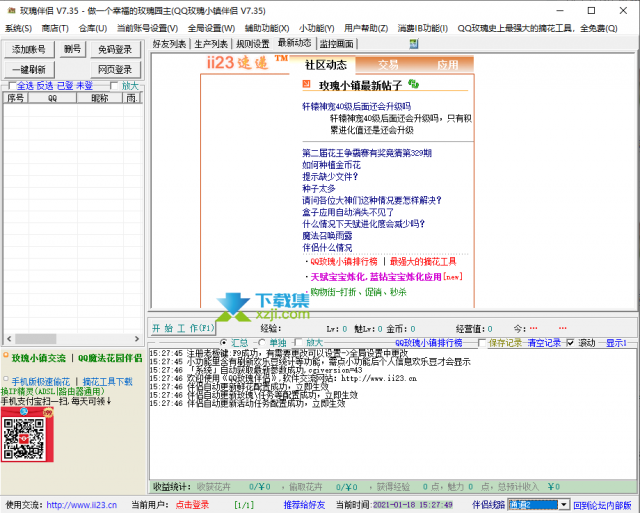Open the 全局设置(W) menu
This screenshot has height=513, width=640.
(x=210, y=28)
